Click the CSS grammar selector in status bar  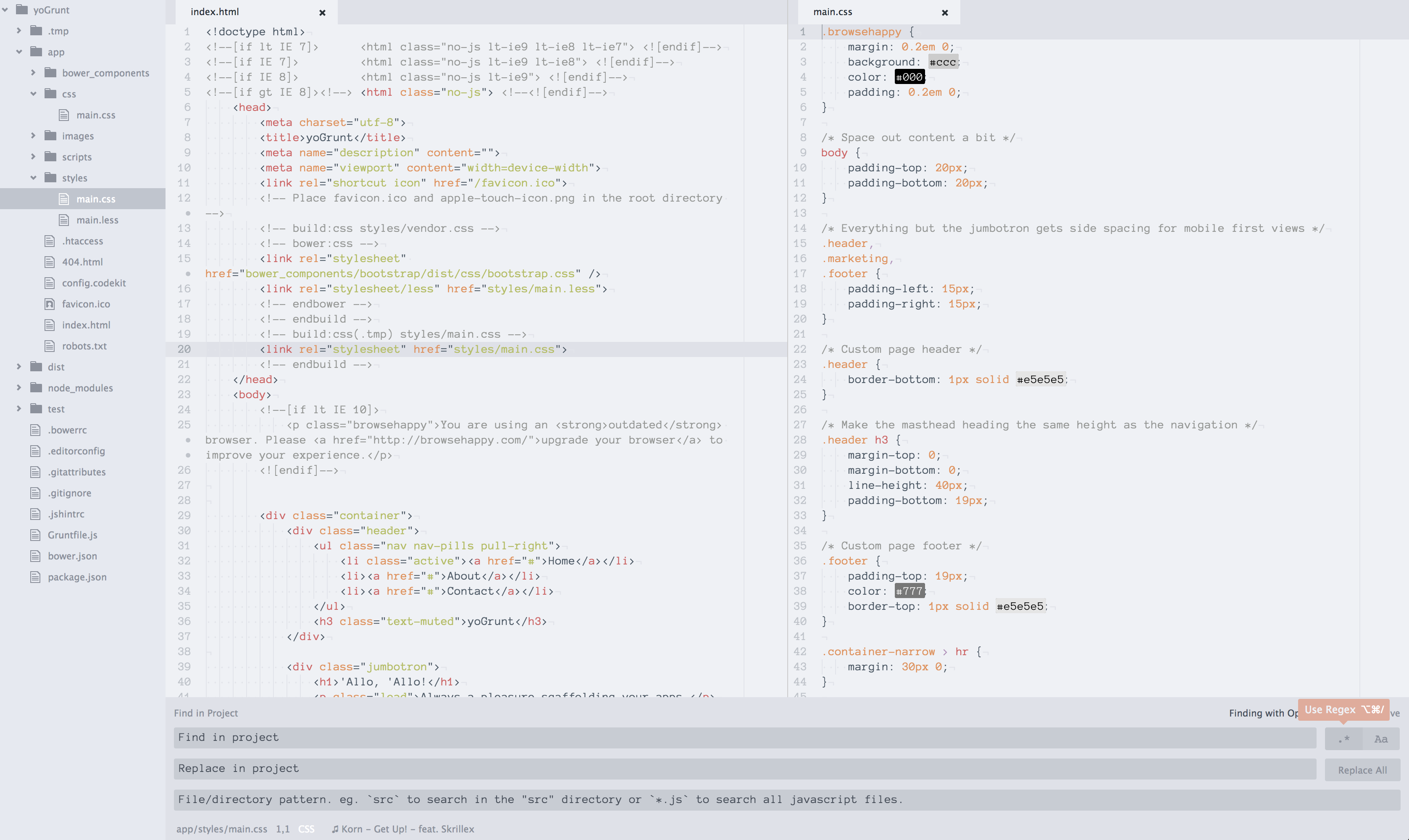pos(306,829)
